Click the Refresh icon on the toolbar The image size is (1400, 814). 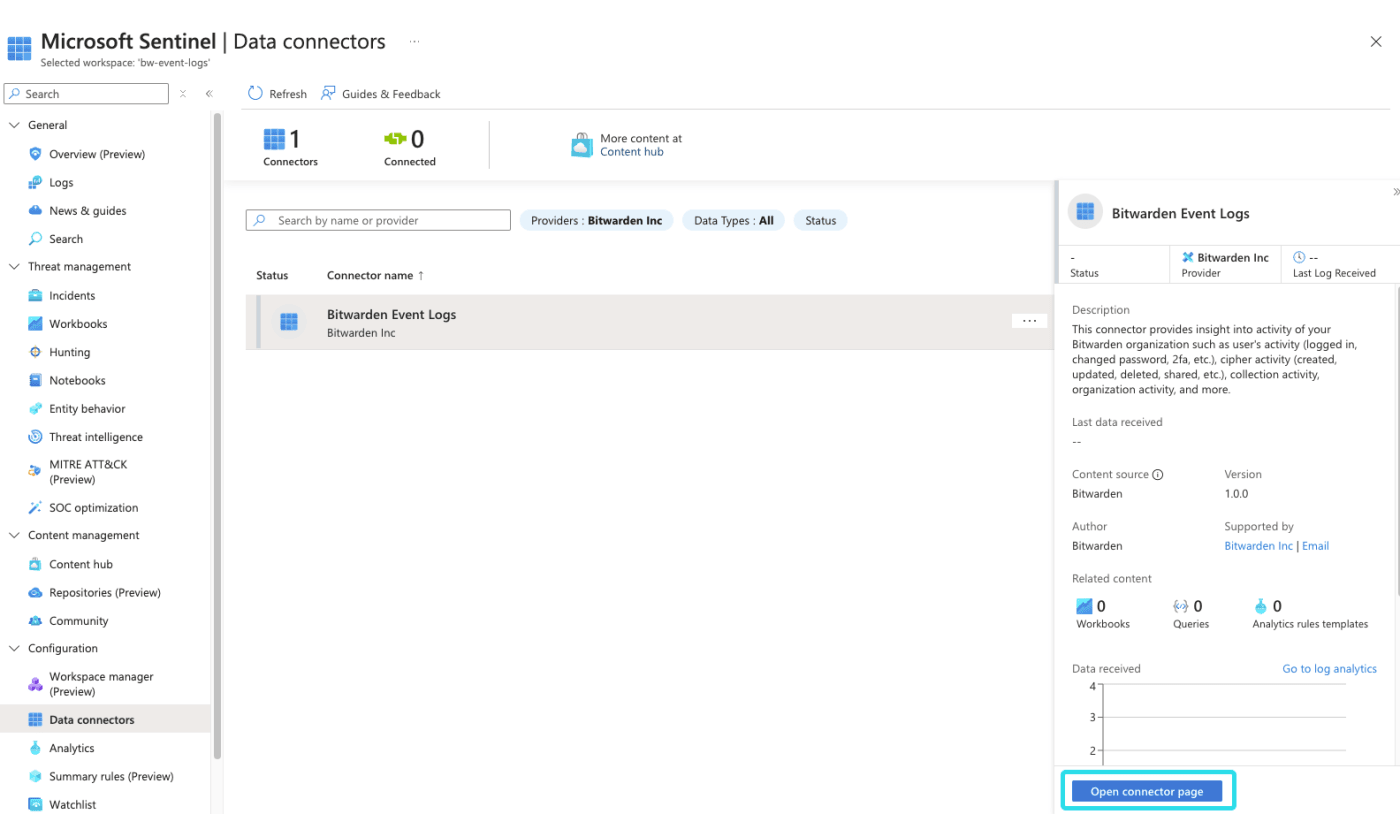[x=257, y=93]
